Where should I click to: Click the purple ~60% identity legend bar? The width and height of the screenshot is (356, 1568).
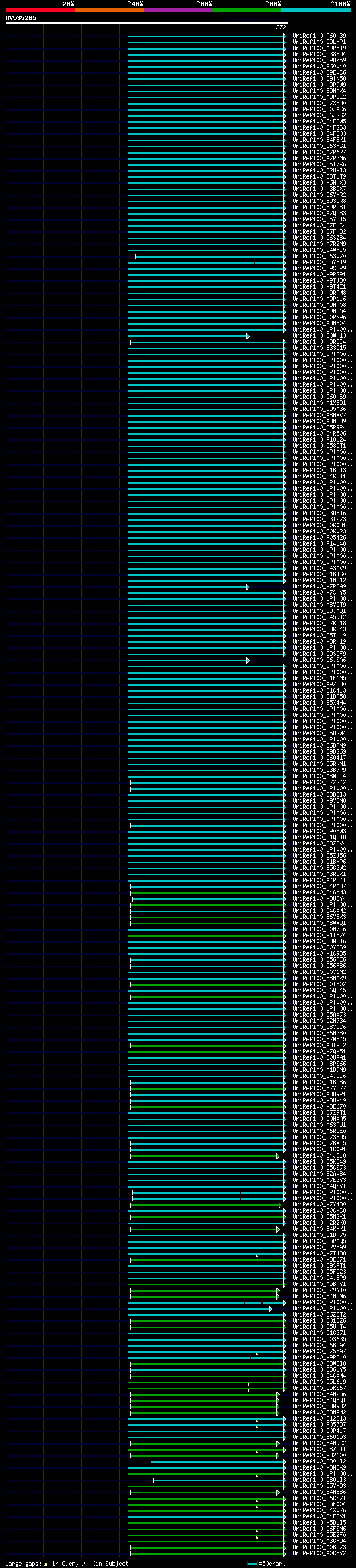click(x=179, y=10)
